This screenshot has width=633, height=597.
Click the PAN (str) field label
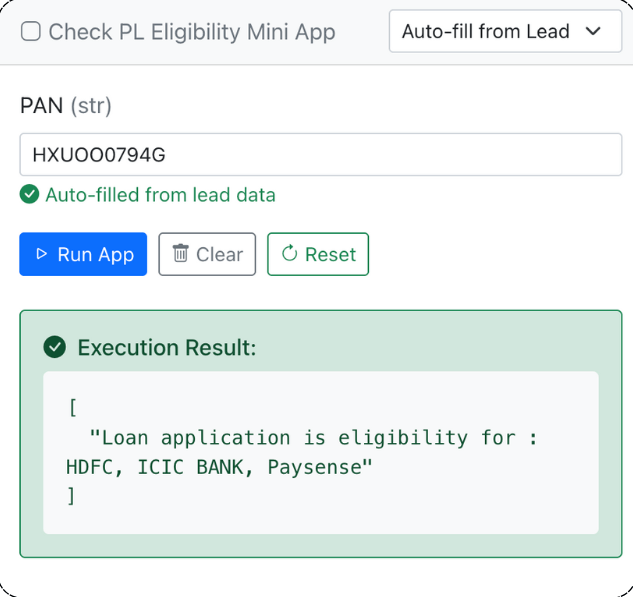coord(66,106)
